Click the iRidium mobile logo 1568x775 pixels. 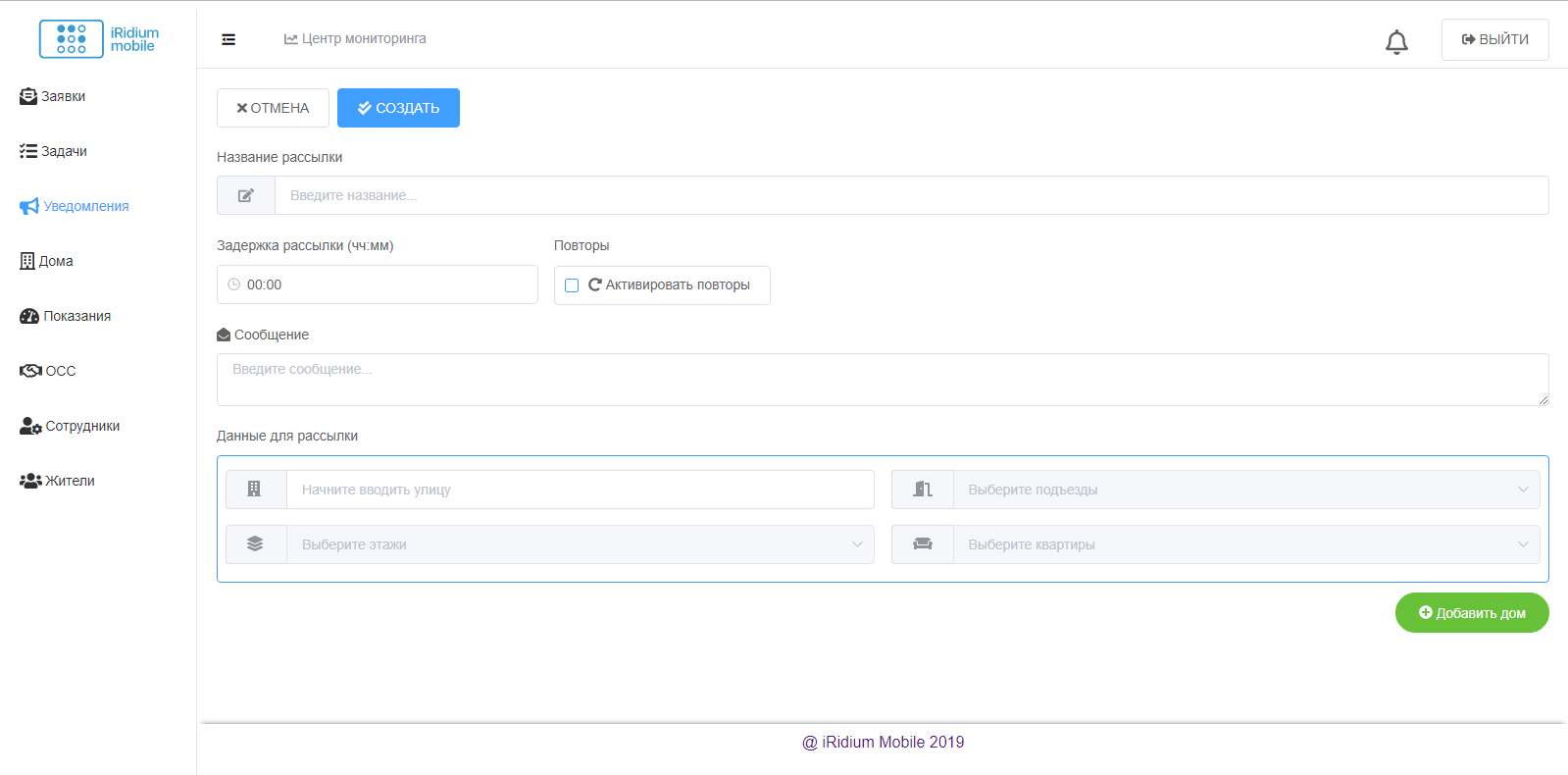point(99,39)
